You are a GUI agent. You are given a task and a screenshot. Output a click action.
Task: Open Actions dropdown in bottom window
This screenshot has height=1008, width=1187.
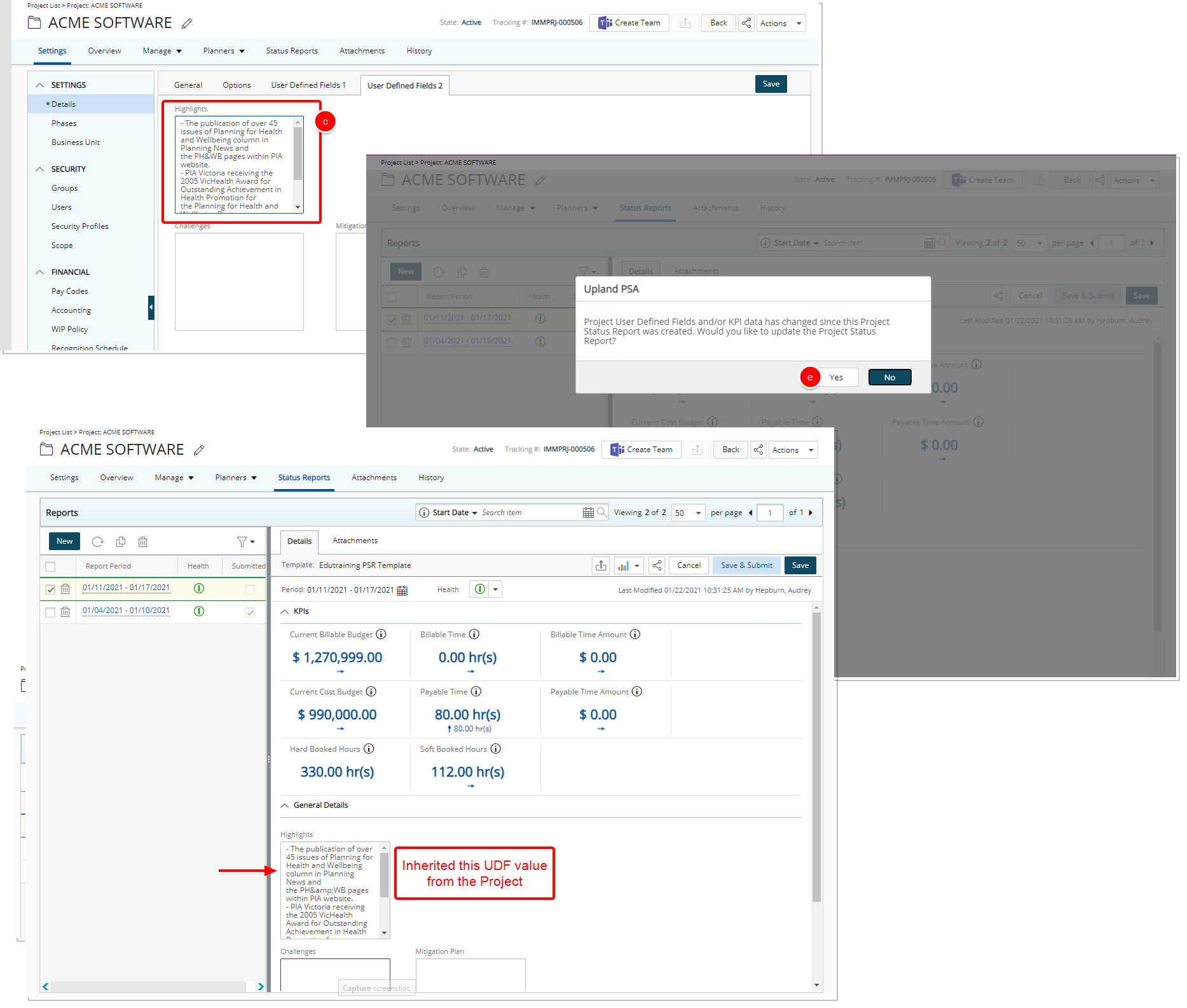[x=793, y=450]
